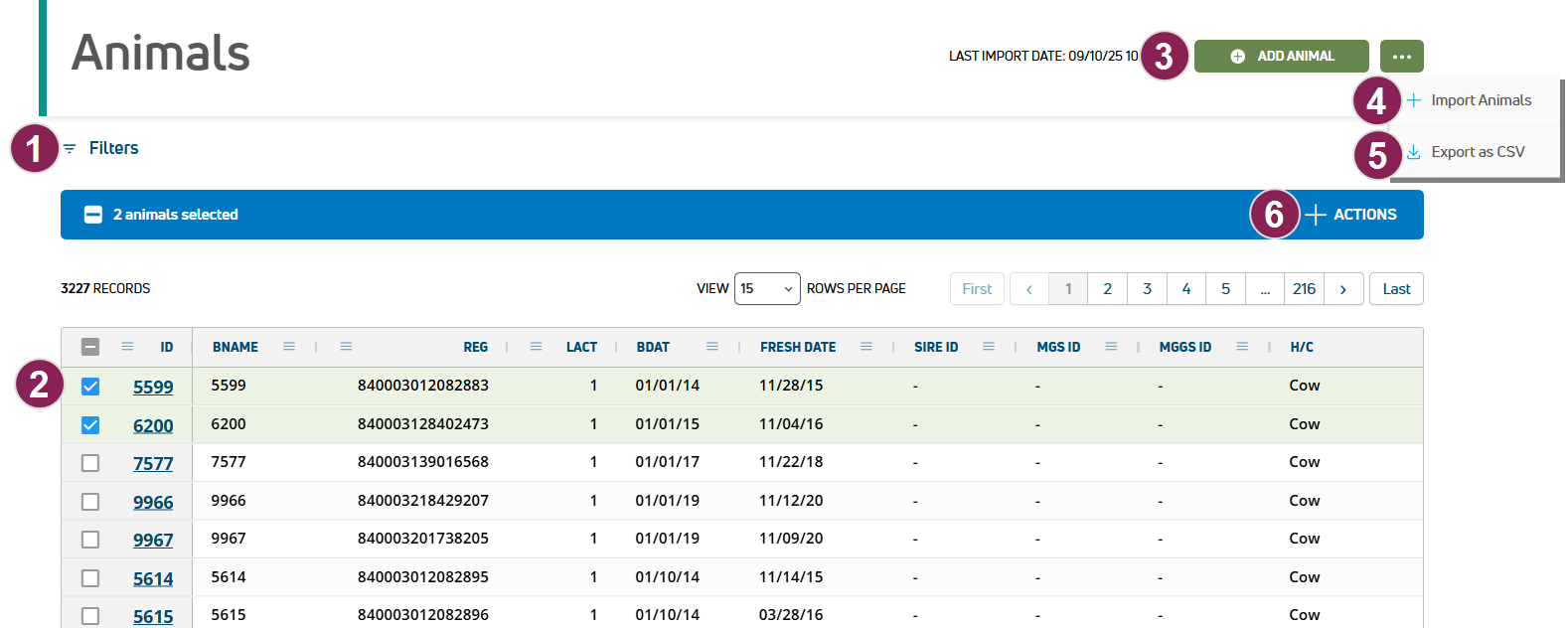1568x628 pixels.
Task: Select the checkbox for animal 7577
Action: click(90, 463)
